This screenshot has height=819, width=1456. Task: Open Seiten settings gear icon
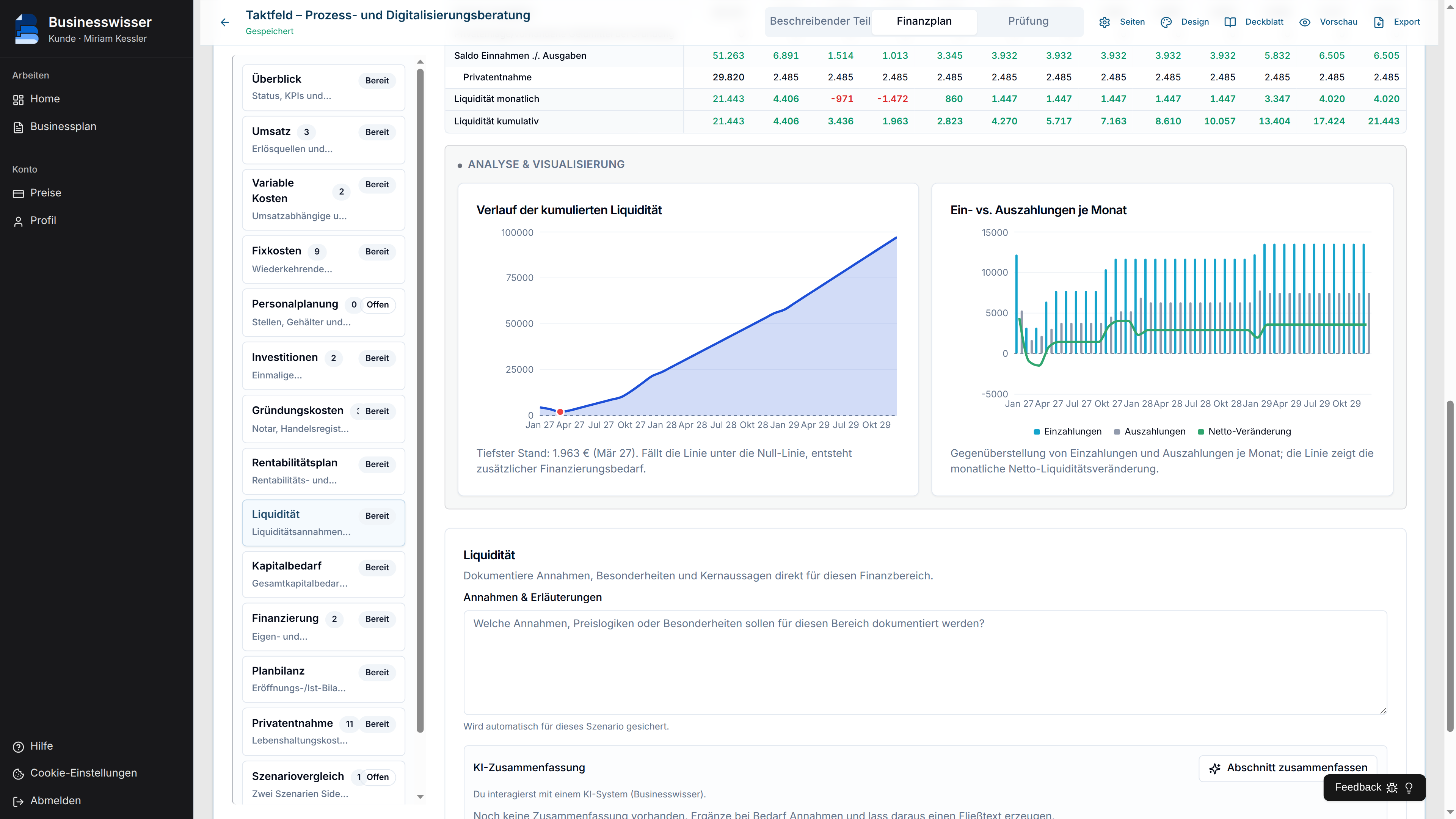click(x=1105, y=22)
